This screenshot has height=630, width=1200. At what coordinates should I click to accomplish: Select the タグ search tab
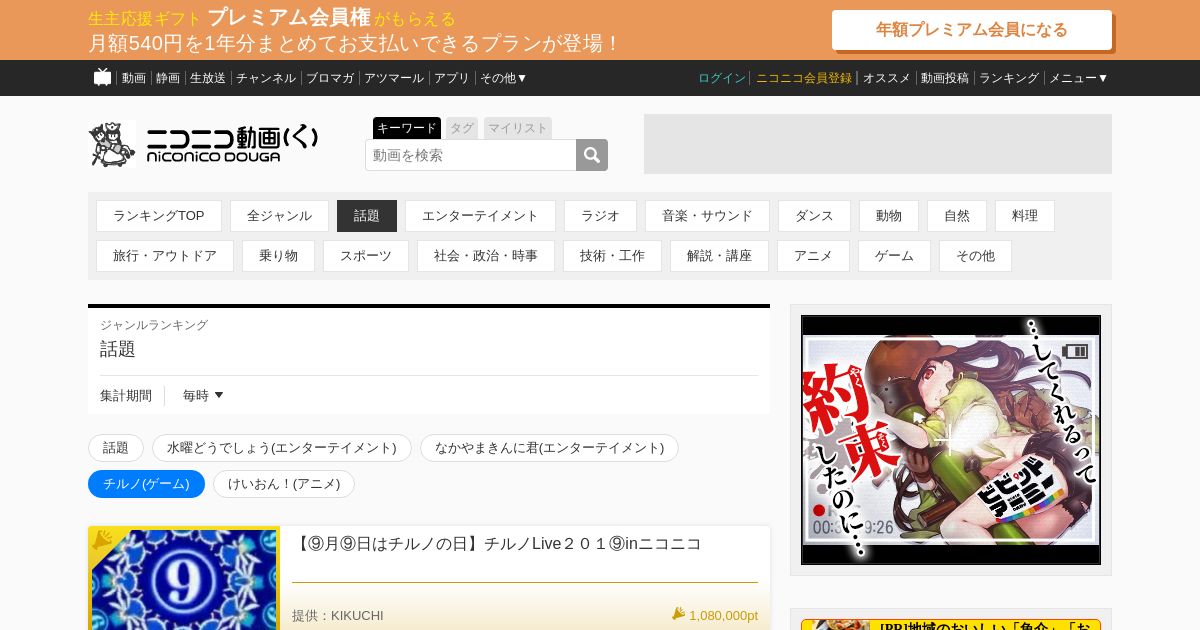point(462,128)
